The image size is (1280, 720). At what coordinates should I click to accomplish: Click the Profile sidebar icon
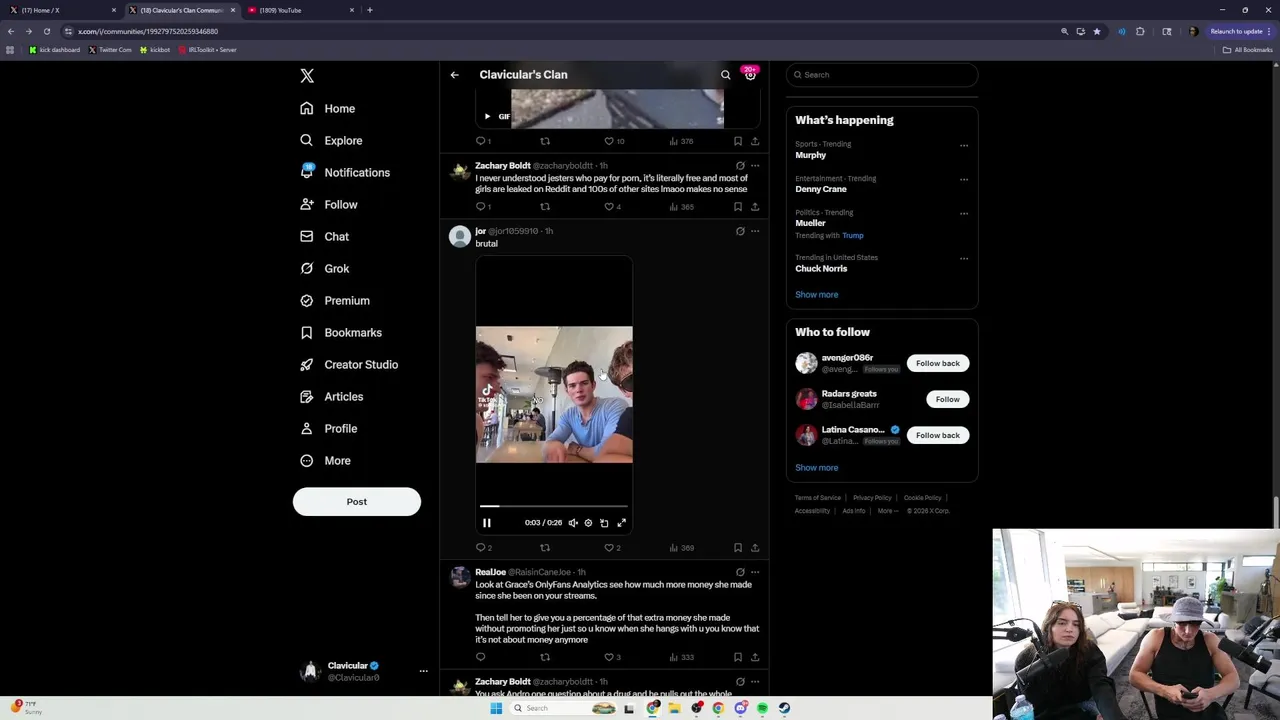pos(307,428)
